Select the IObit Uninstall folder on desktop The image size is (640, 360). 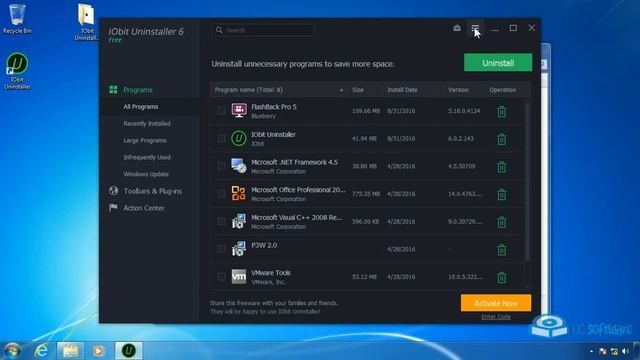coord(86,21)
